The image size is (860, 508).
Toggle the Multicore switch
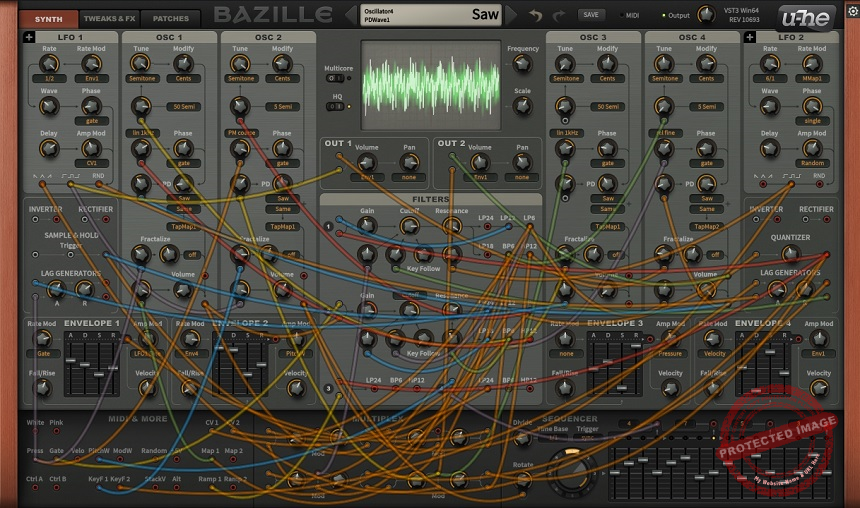(335, 78)
